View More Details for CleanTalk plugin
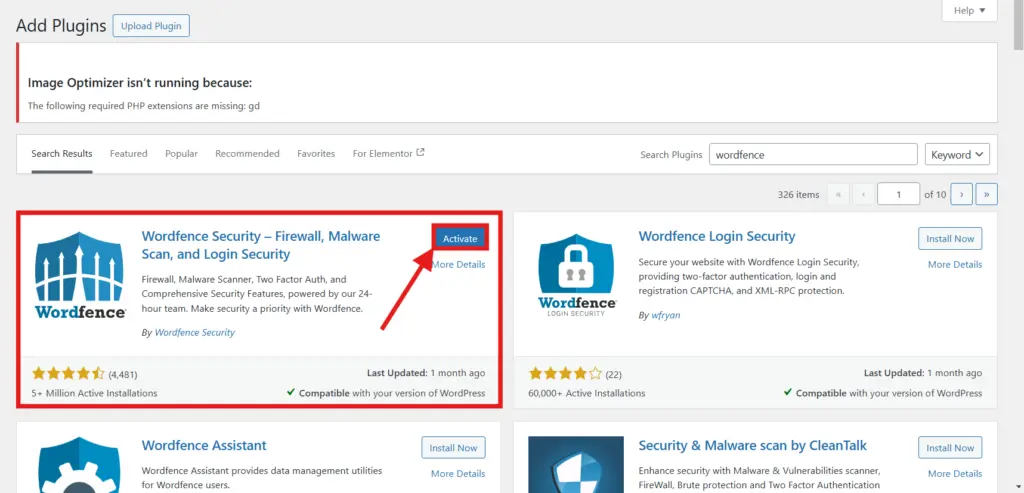 click(955, 473)
